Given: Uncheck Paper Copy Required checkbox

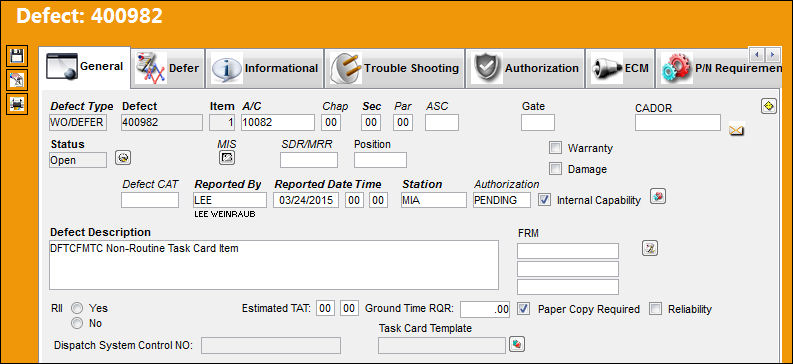Looking at the screenshot, I should [x=524, y=309].
